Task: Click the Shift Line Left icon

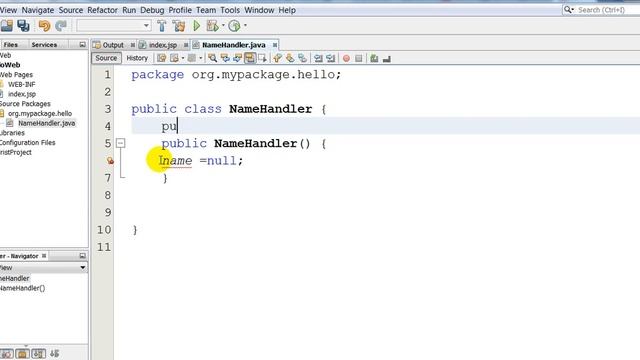Action: [x=318, y=58]
